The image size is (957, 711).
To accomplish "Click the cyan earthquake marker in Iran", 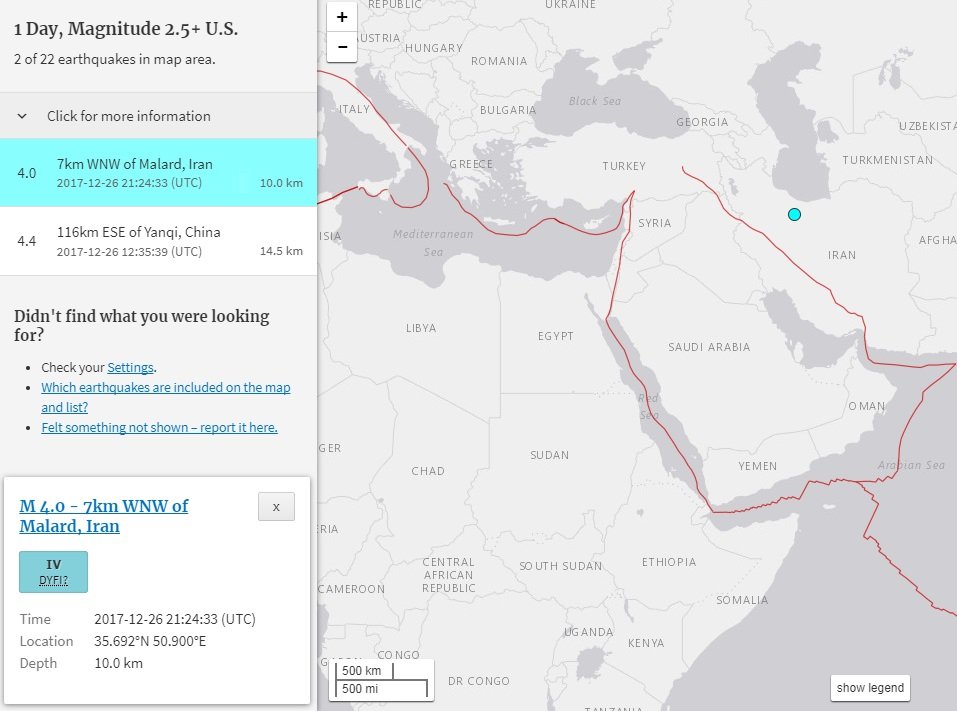I will point(794,214).
